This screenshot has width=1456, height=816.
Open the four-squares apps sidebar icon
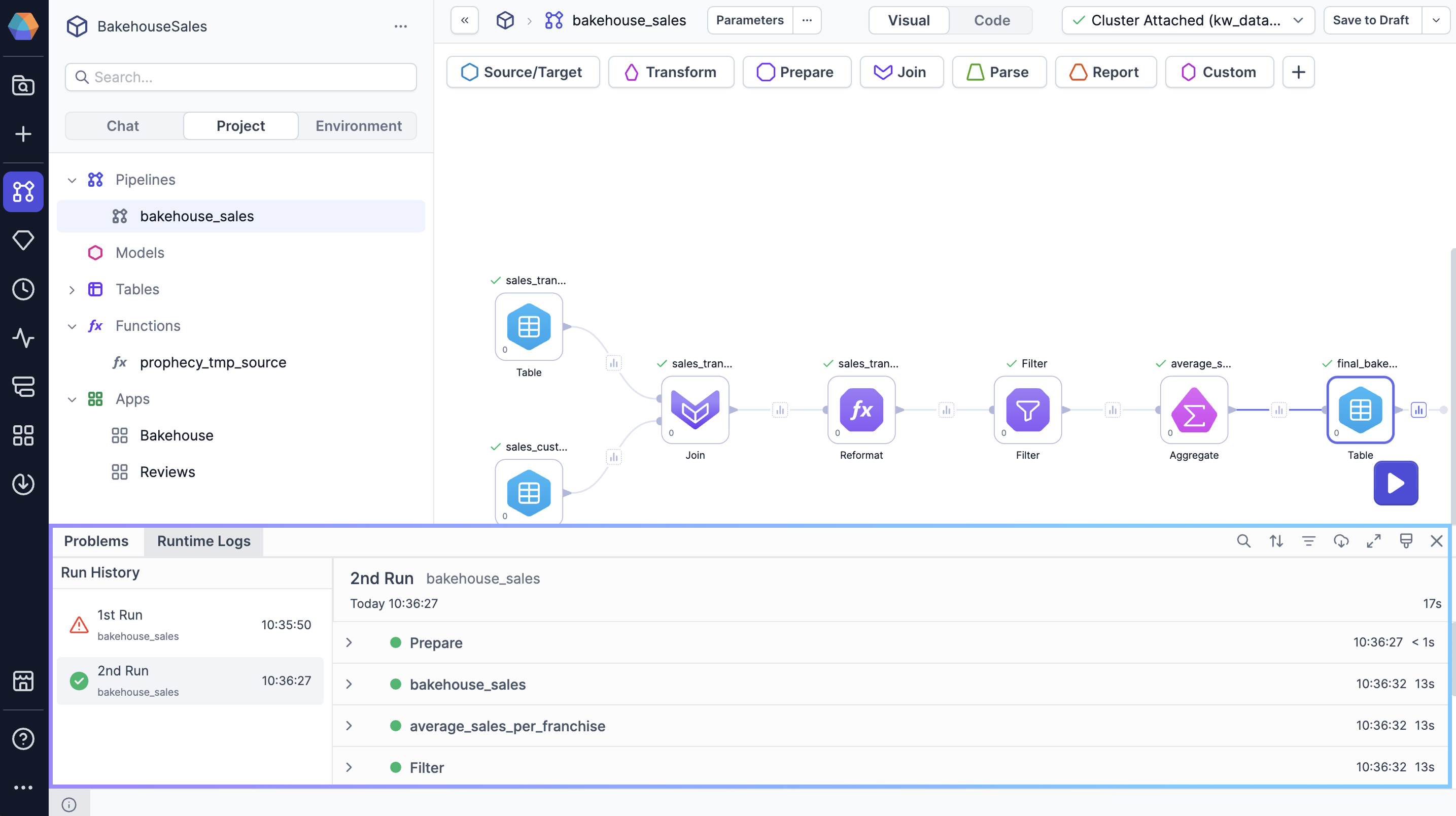[x=23, y=435]
